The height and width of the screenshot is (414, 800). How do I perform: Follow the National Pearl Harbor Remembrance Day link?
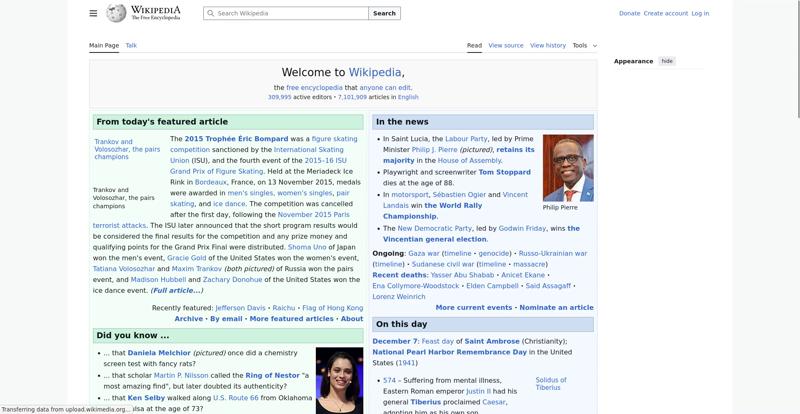point(449,352)
